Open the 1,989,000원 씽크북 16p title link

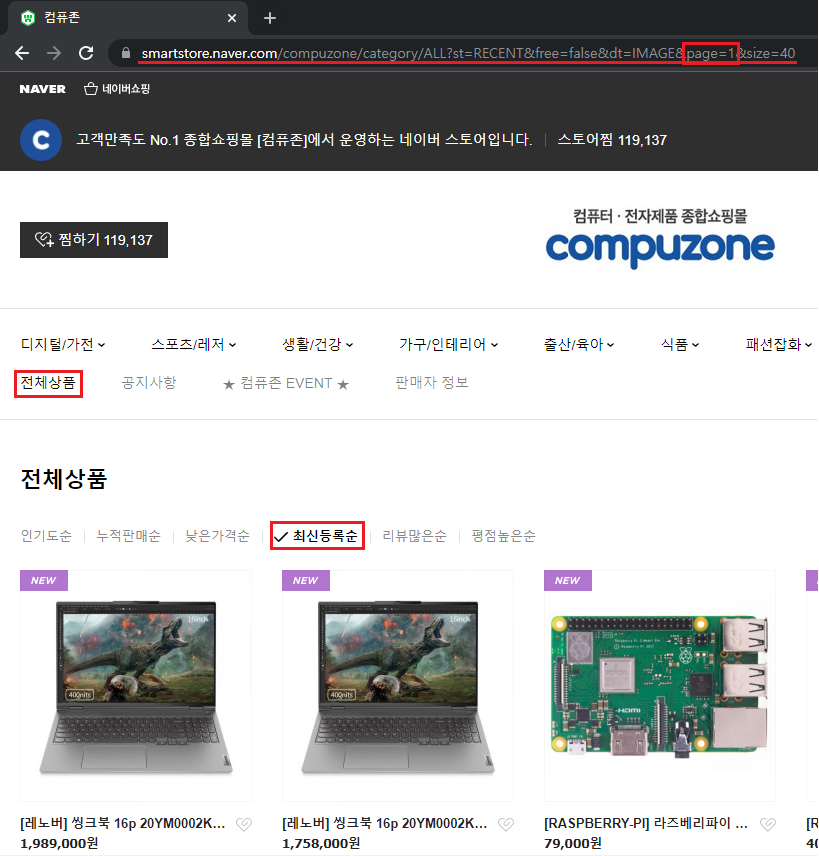[x=123, y=823]
